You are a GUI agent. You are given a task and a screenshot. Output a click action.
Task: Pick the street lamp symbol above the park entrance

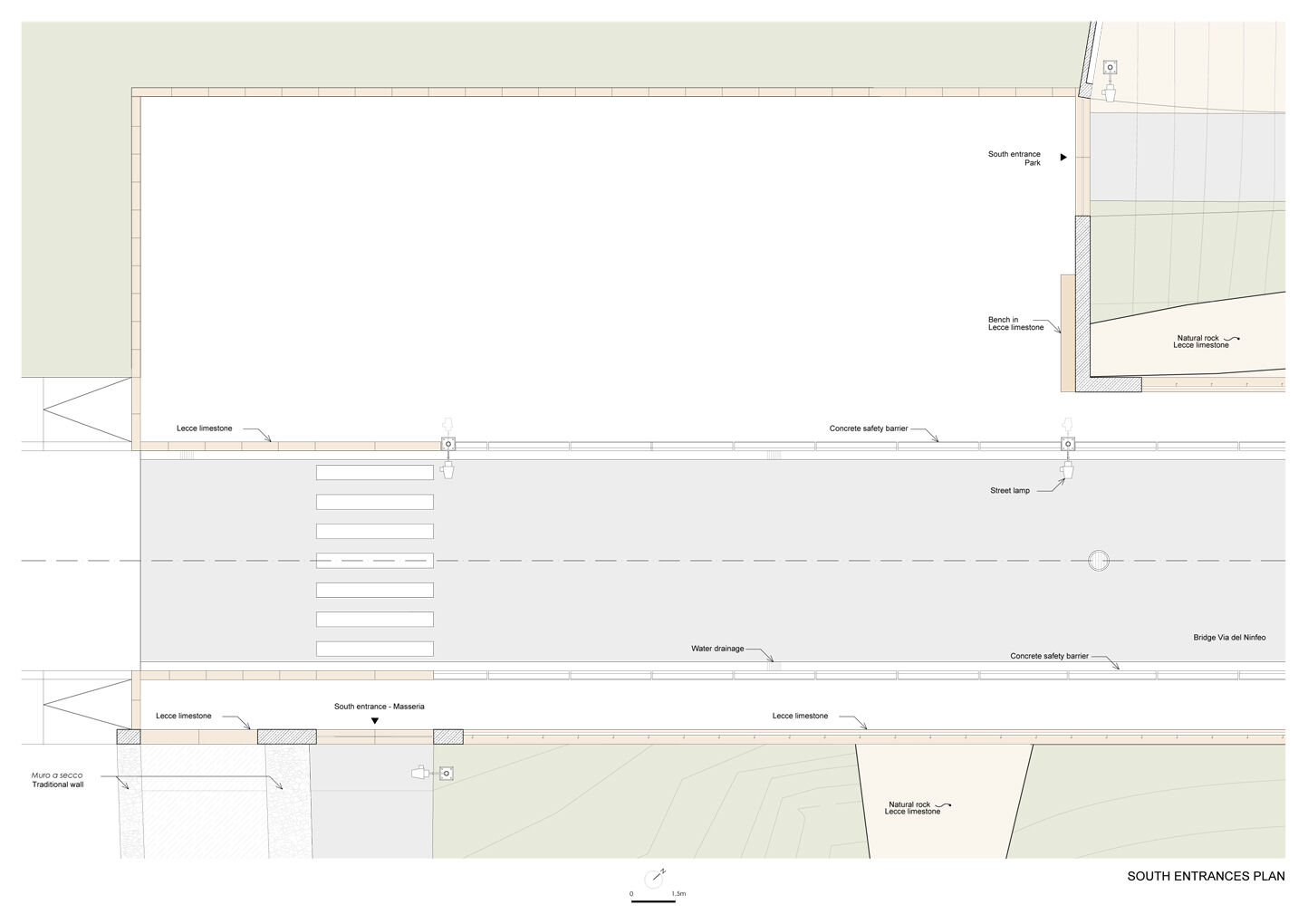tap(1110, 80)
